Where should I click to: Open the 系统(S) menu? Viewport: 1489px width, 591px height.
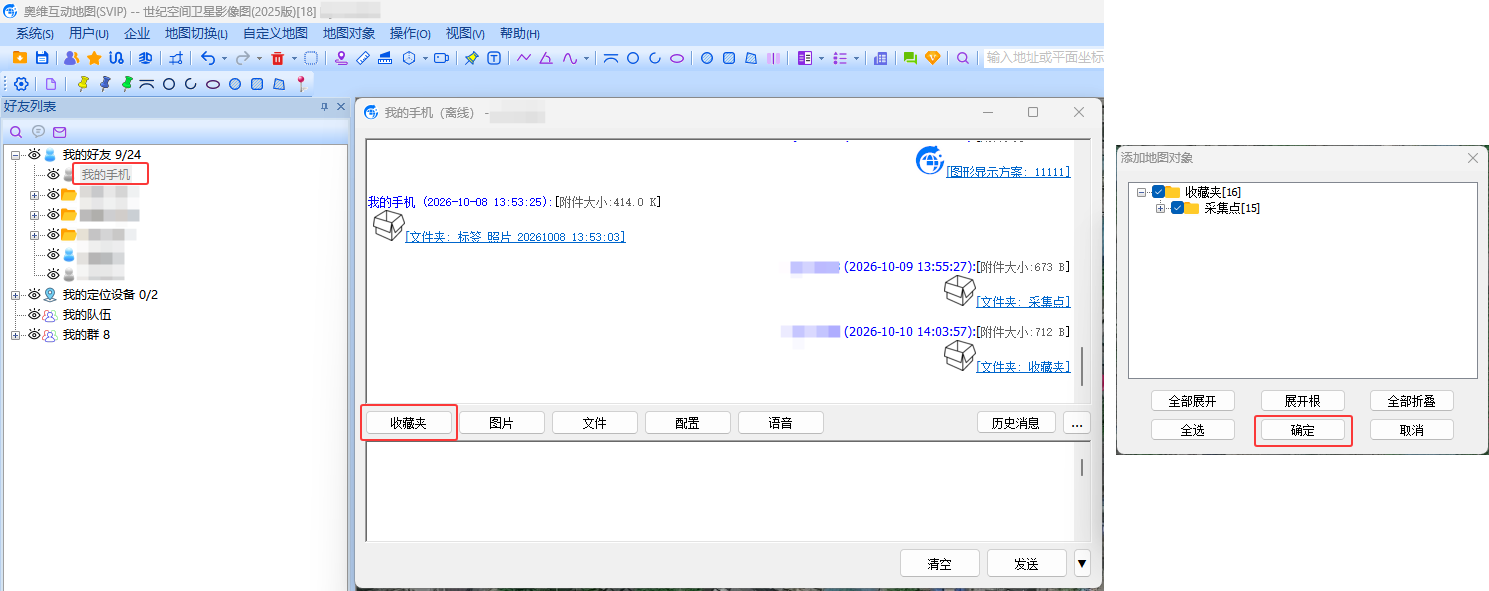point(34,33)
